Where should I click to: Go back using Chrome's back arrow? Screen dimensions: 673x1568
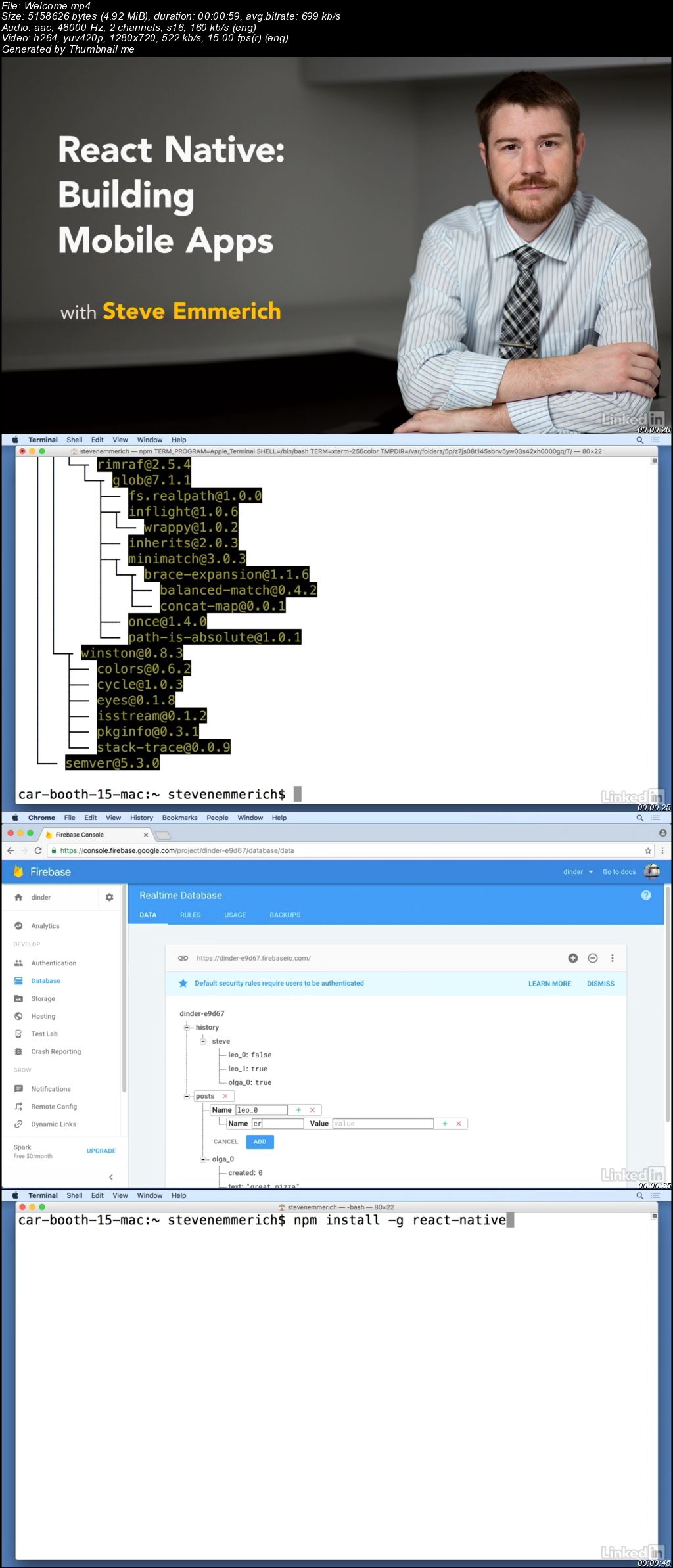pos(10,850)
